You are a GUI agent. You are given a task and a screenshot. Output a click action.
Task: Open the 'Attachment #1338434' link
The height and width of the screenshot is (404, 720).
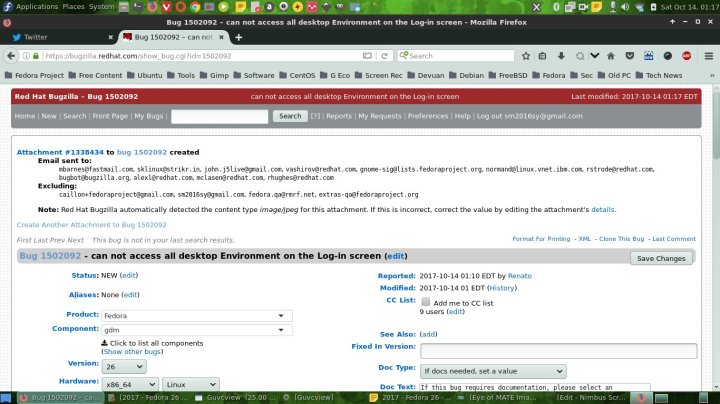tap(59, 152)
